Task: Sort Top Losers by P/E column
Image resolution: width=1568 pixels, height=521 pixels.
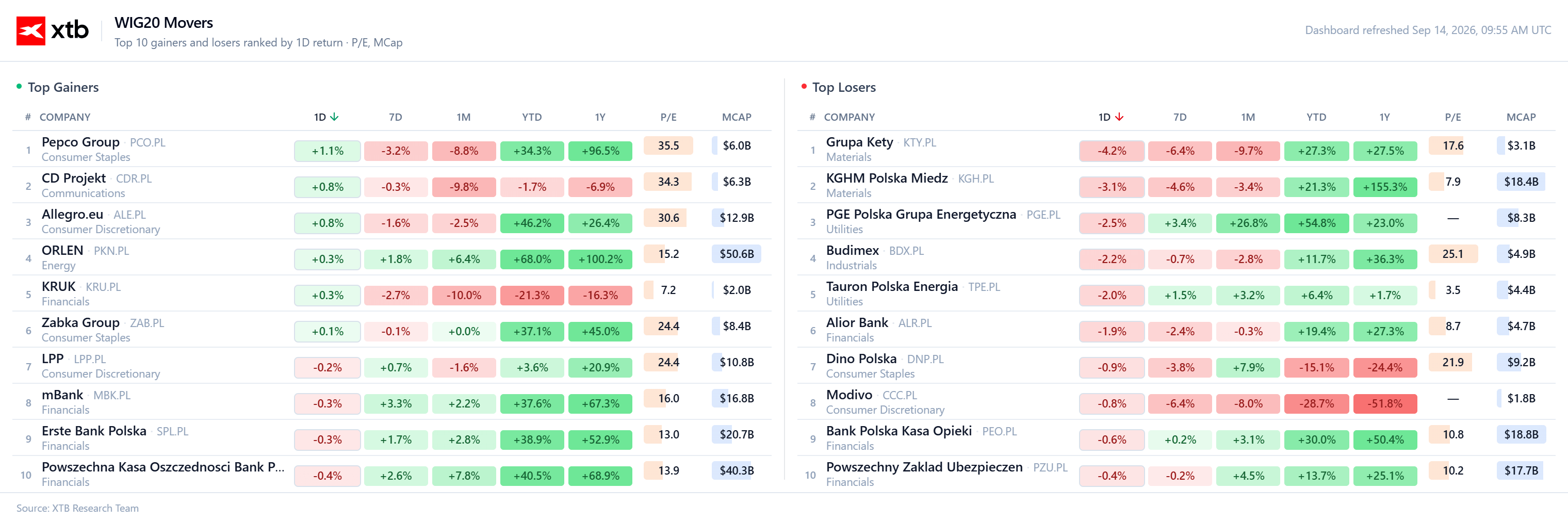Action: pos(1452,117)
